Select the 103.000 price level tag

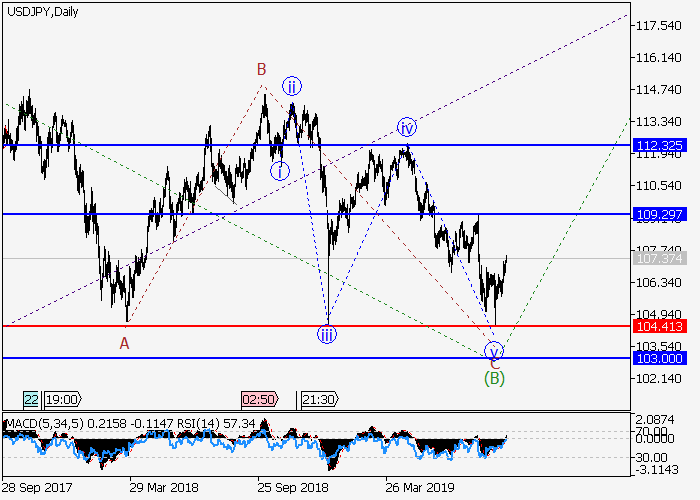coord(657,357)
